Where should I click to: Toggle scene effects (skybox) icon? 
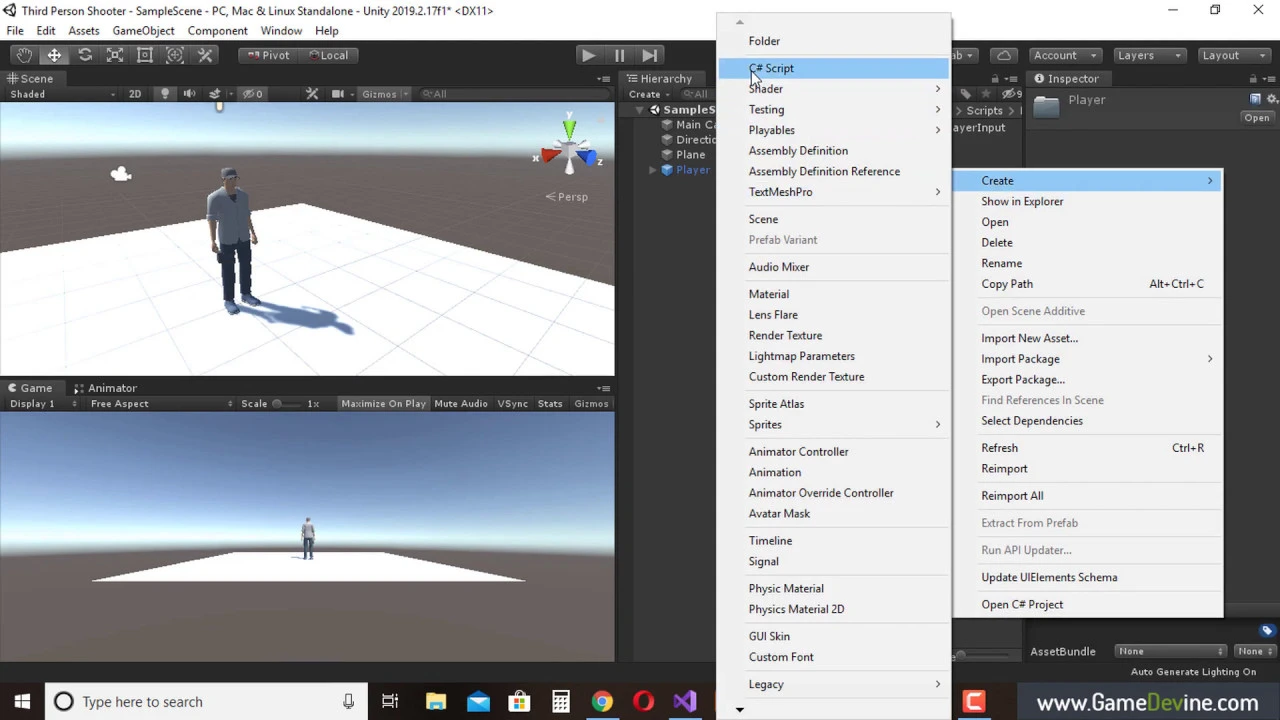(215, 94)
